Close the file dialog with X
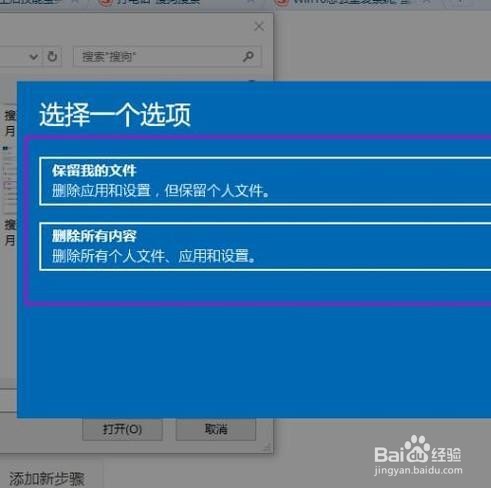The image size is (491, 488). [259, 26]
